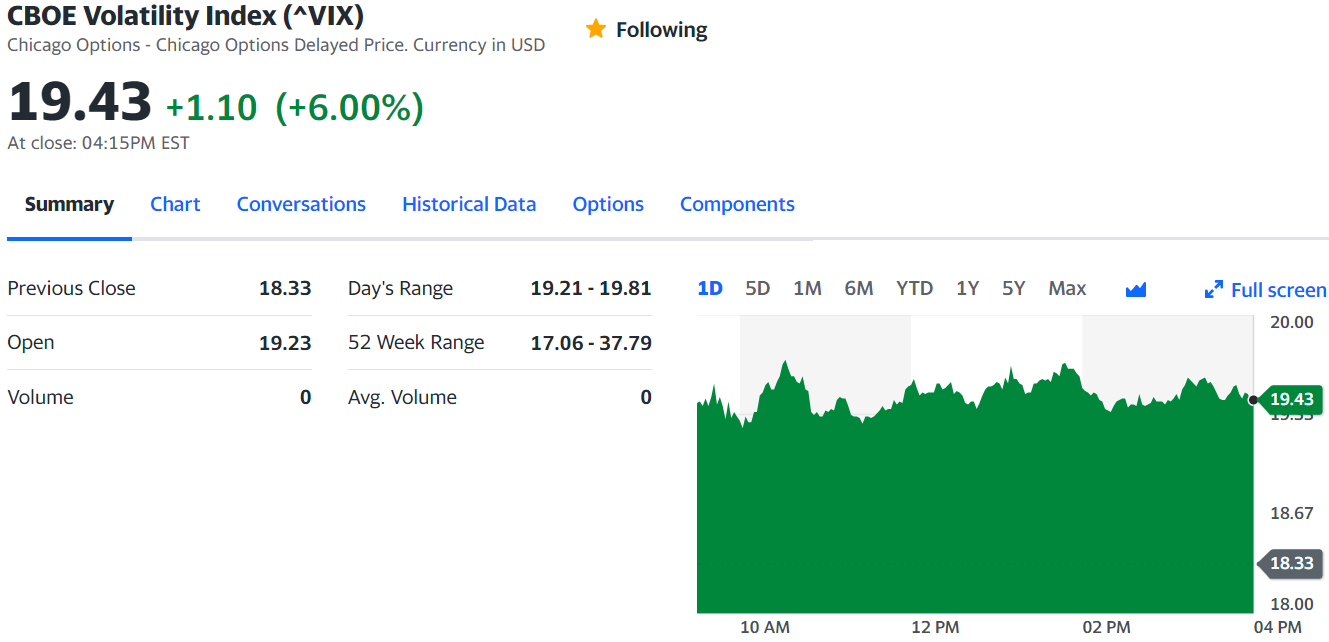This screenshot has height=642, width=1329.
Task: Click the Avg. Volume value 0
Action: 646,397
